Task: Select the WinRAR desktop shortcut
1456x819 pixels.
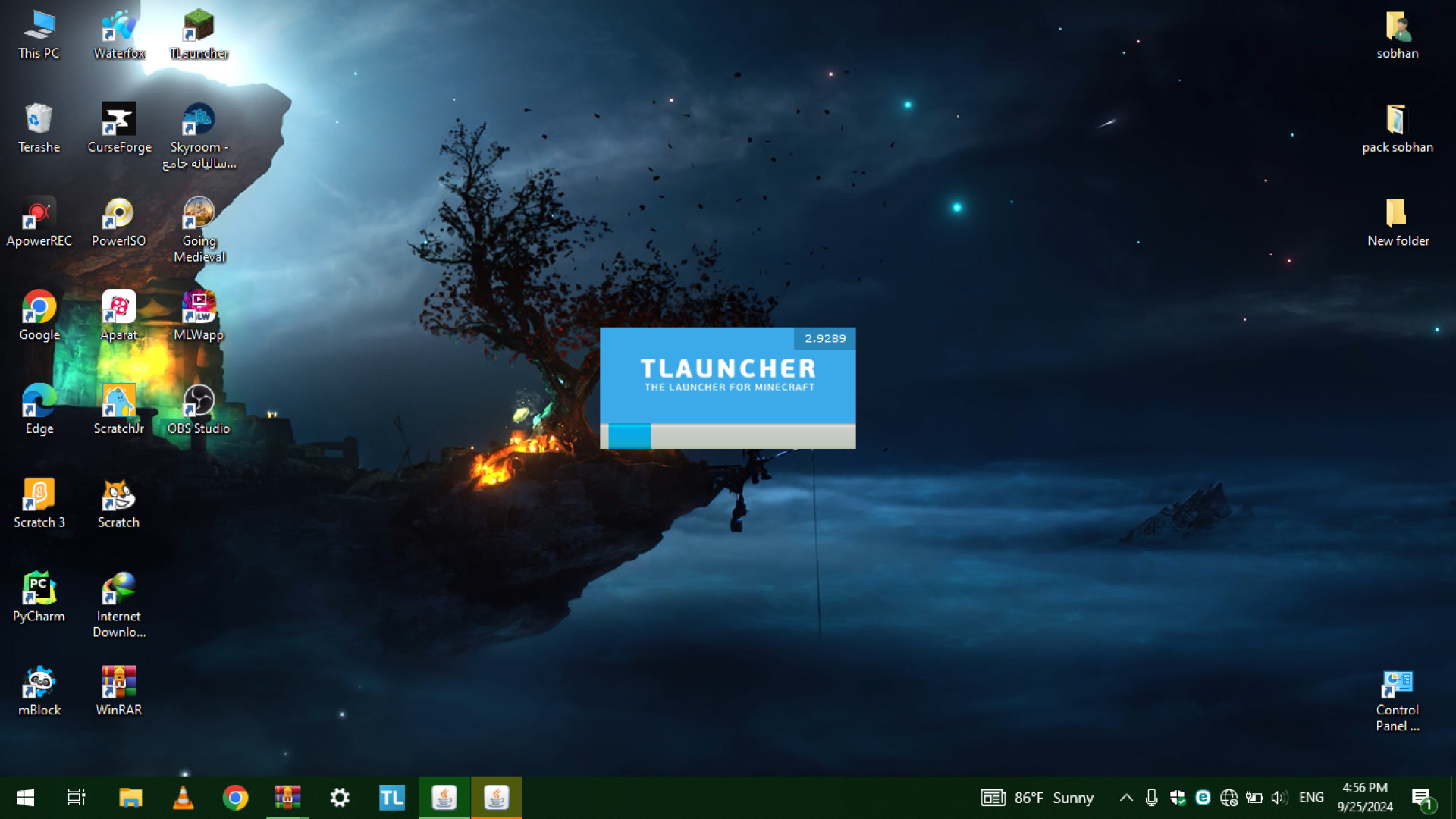Action: pos(119,692)
